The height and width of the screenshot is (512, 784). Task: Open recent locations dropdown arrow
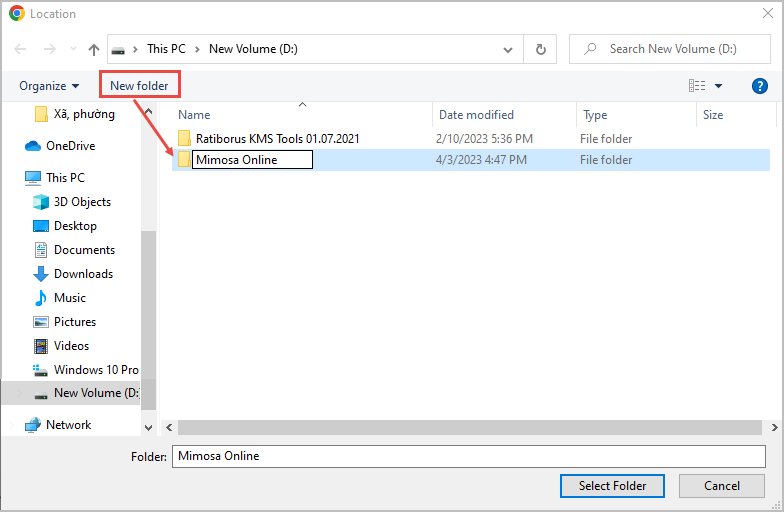[74, 49]
